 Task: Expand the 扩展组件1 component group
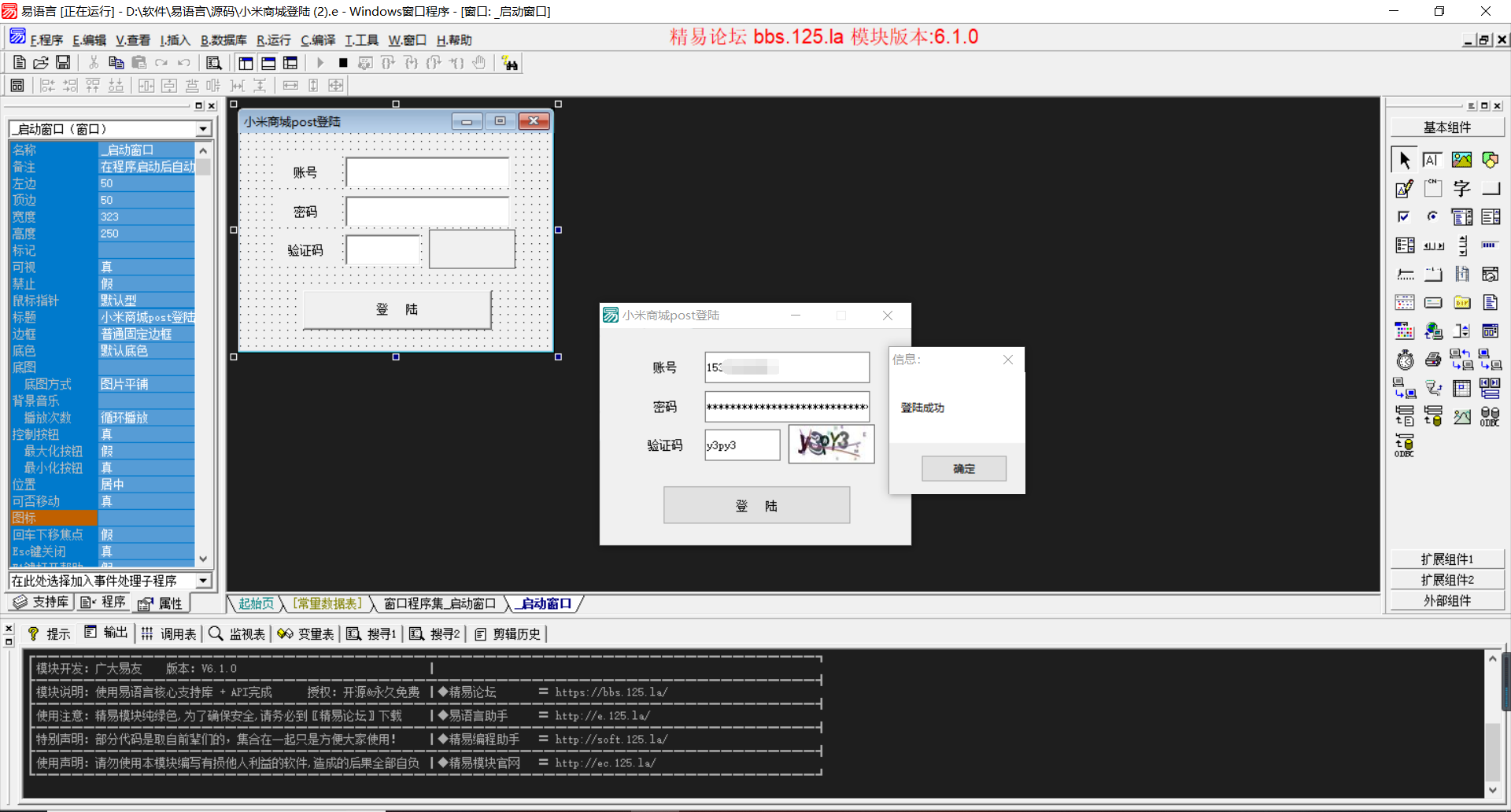point(1447,559)
